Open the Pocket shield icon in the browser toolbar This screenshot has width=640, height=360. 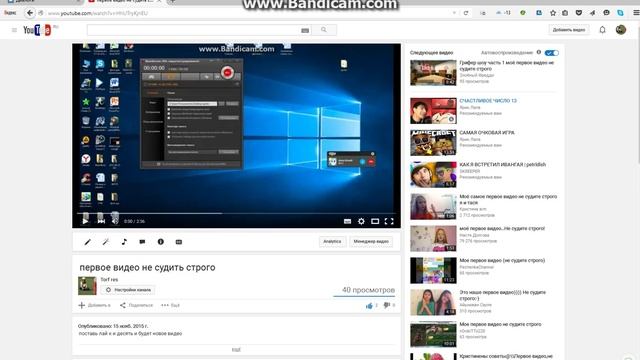tap(579, 13)
